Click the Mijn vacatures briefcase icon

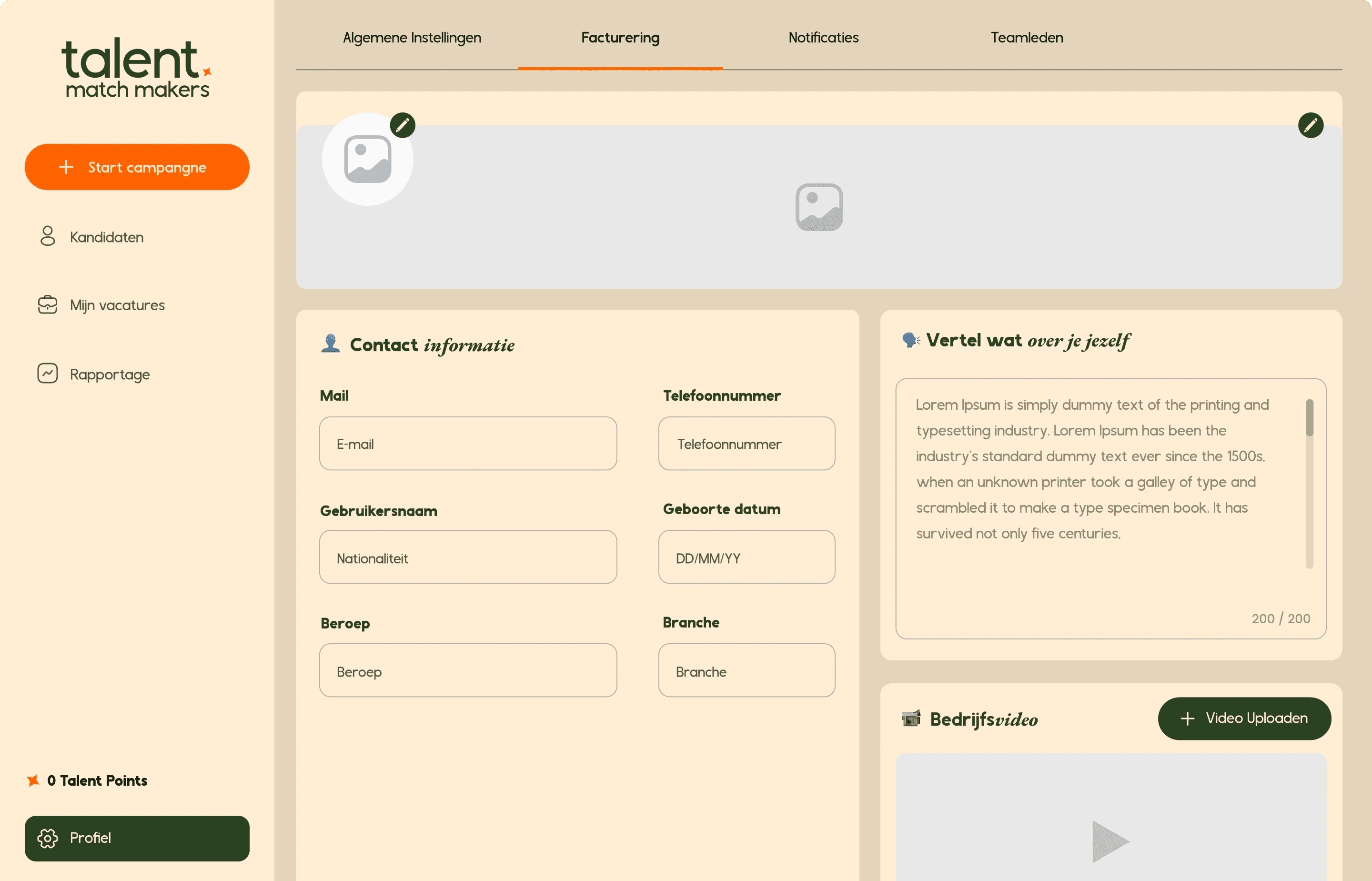pos(48,304)
